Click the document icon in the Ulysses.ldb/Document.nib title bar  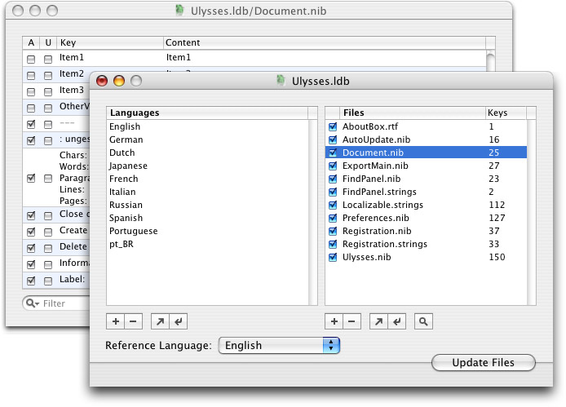tap(179, 10)
